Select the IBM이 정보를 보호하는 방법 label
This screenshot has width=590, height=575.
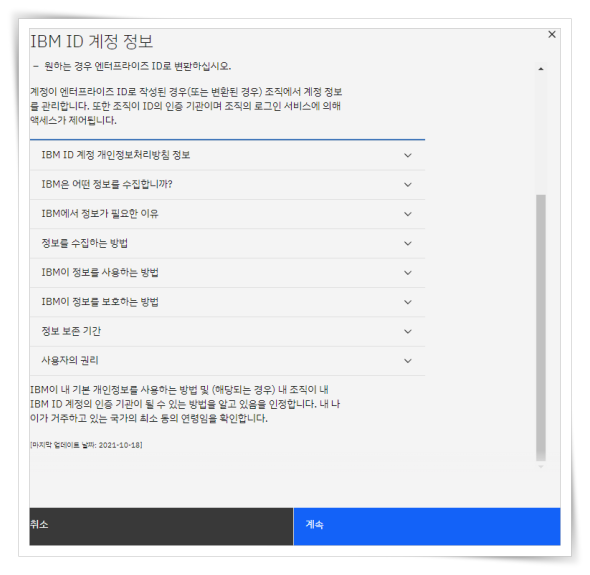tap(100, 302)
